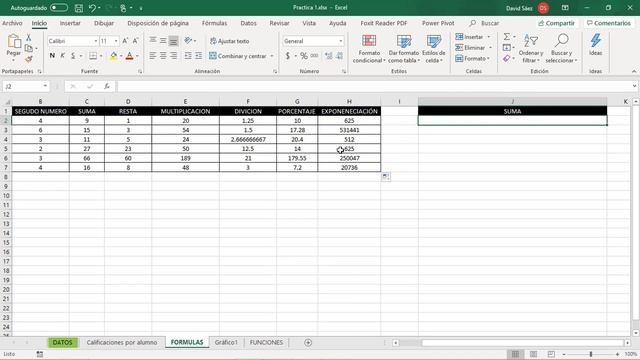Click the increase decimals icon
Image resolution: width=640 pixels, height=360 pixels.
pyautogui.click(x=329, y=56)
